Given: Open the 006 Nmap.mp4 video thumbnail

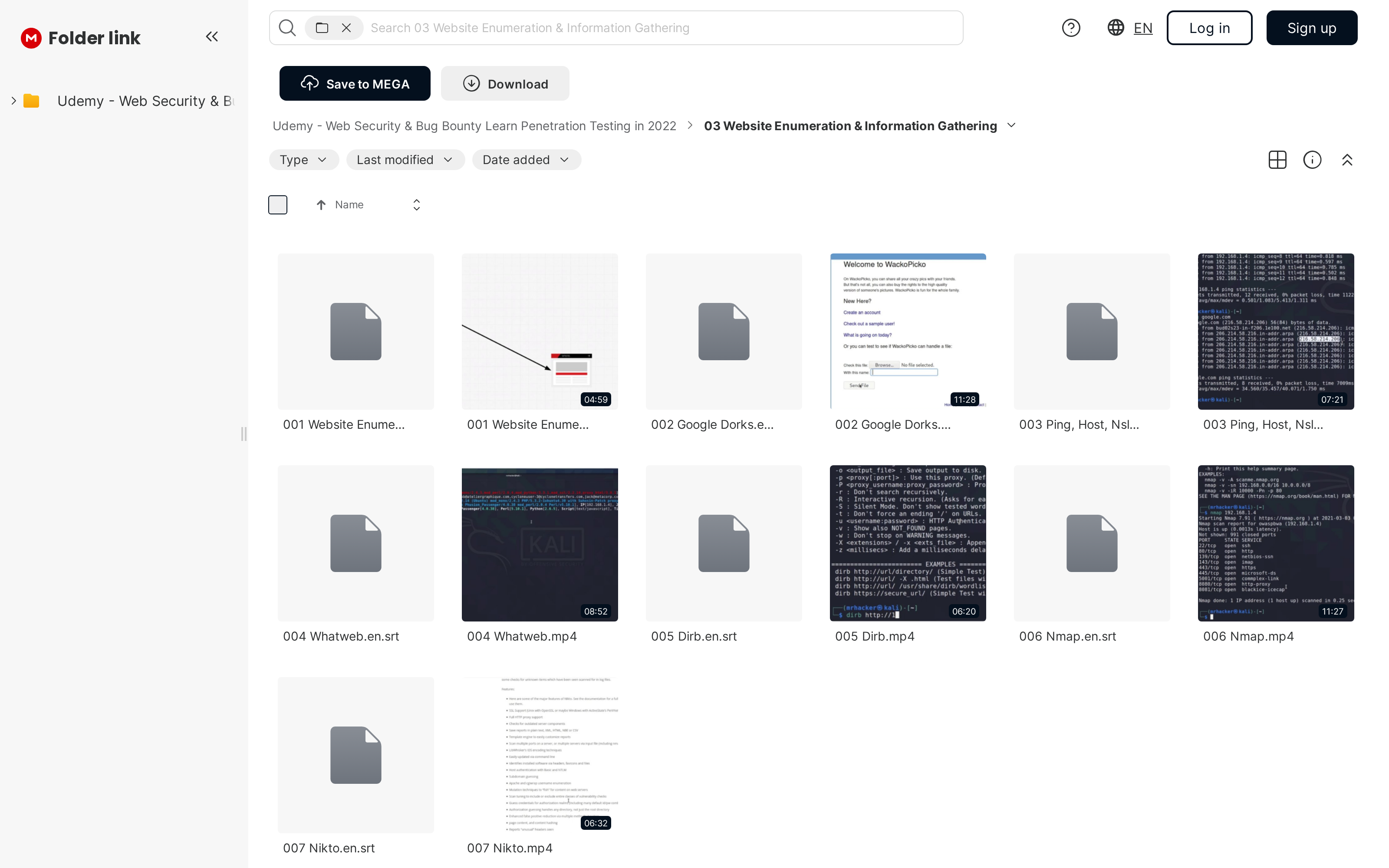Looking at the screenshot, I should [x=1276, y=543].
